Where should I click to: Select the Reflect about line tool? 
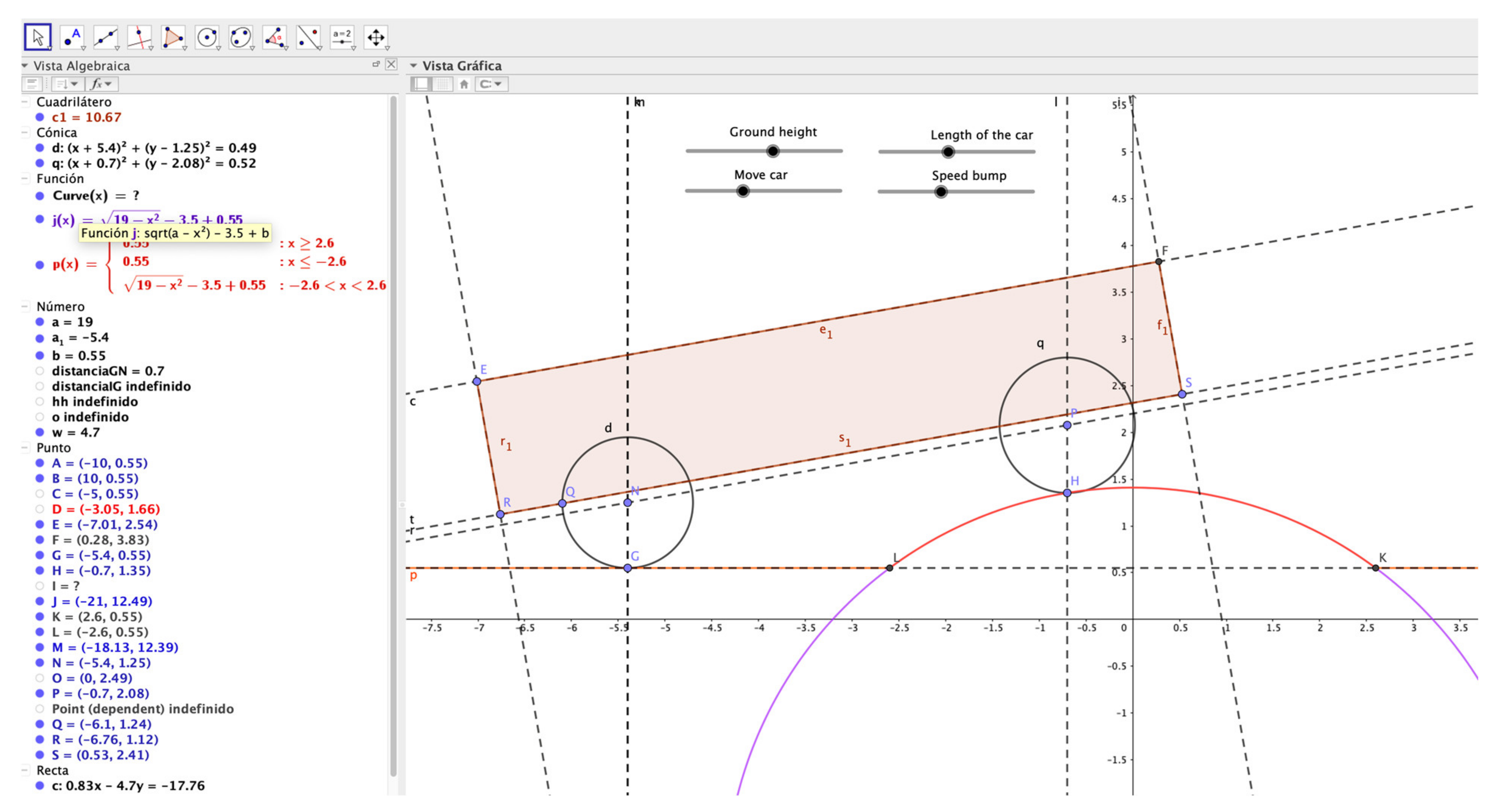308,37
